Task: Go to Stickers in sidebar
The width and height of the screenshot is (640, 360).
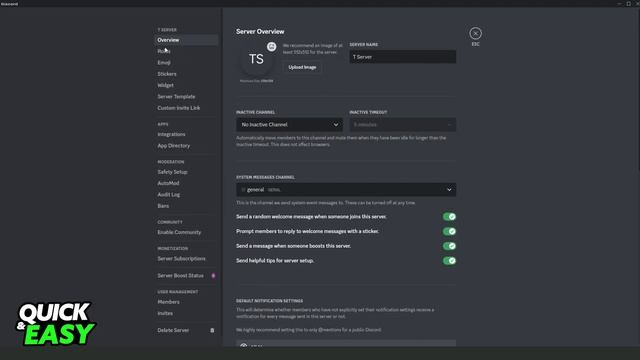Action: tap(187, 74)
